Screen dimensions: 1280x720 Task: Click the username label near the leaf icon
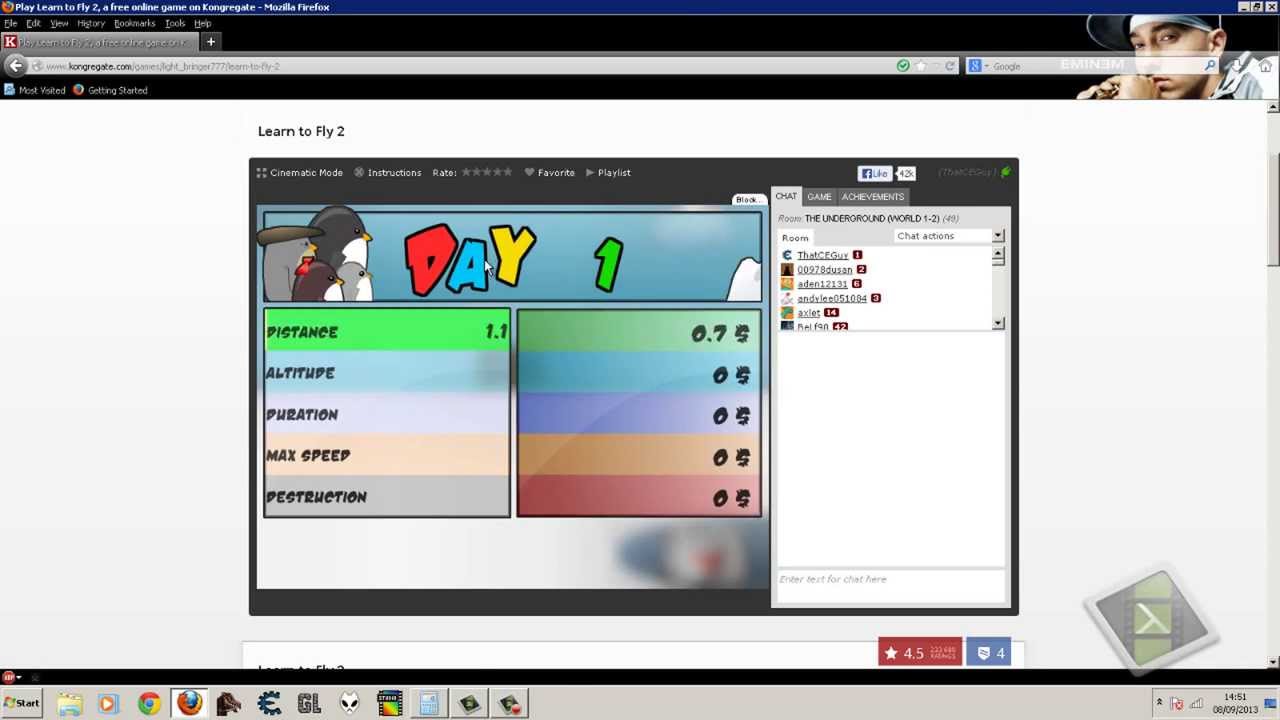[966, 172]
